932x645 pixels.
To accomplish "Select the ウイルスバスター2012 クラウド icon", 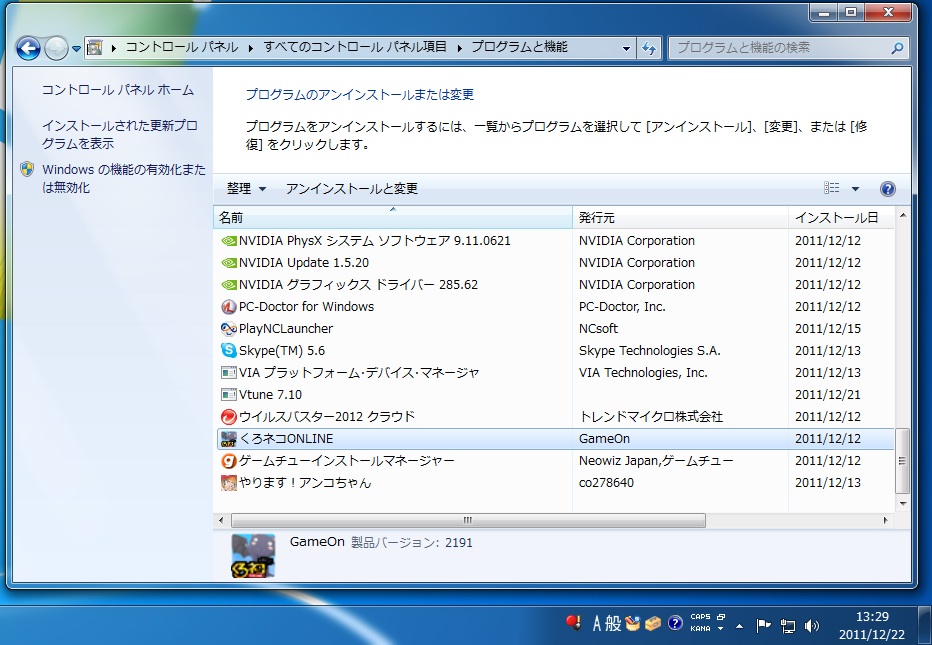I will pos(228,417).
